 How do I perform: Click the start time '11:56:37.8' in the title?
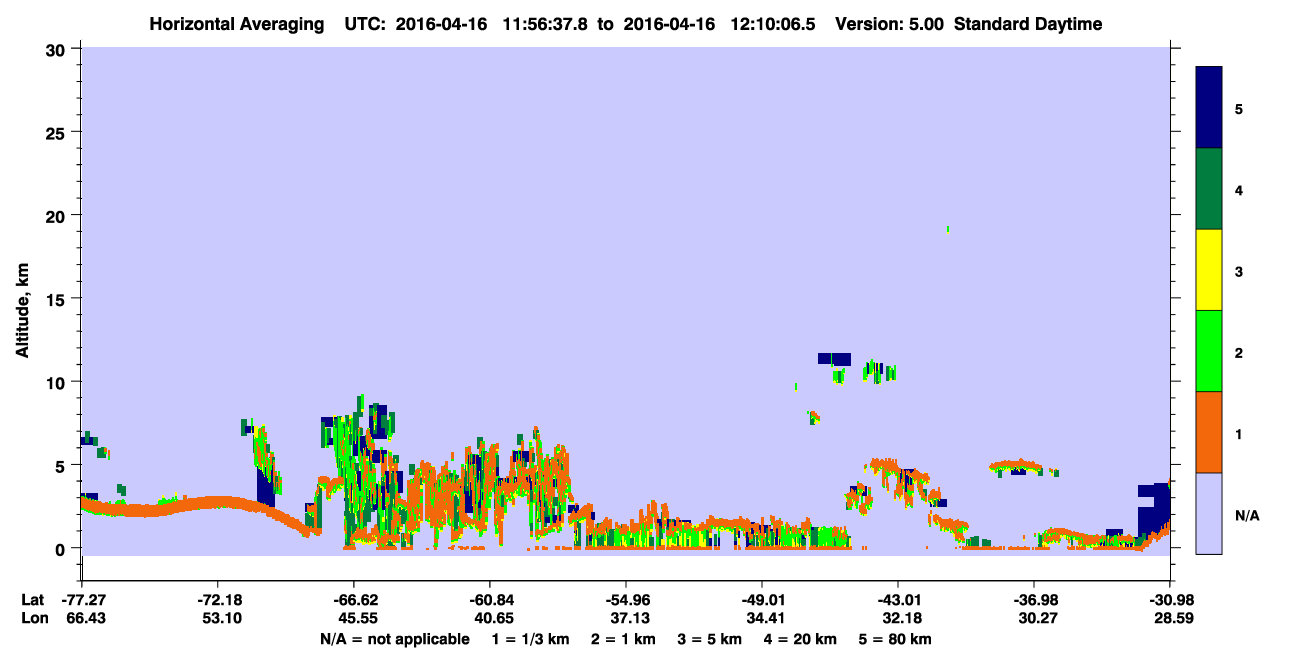547,24
